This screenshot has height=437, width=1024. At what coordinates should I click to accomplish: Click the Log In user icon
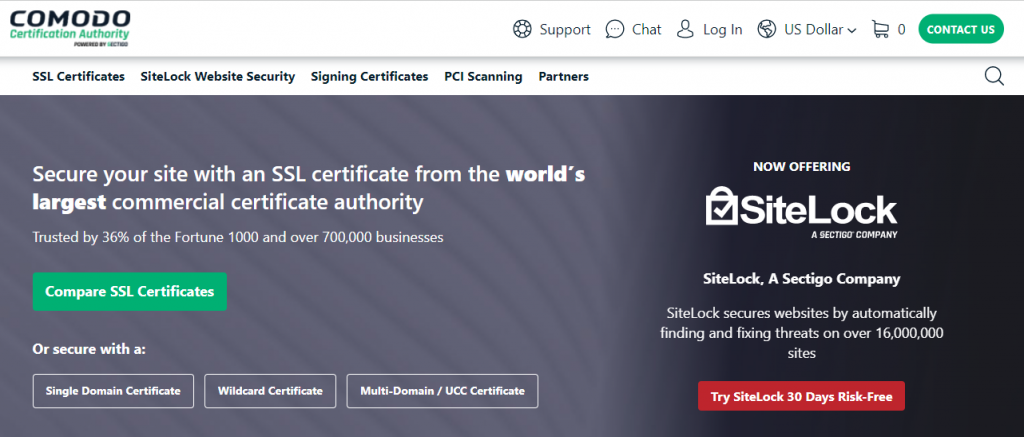tap(685, 29)
